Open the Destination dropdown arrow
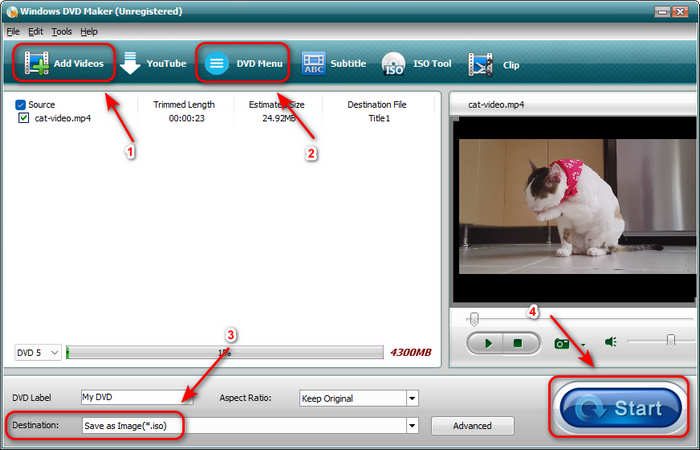Viewport: 700px width, 450px height. (x=412, y=426)
